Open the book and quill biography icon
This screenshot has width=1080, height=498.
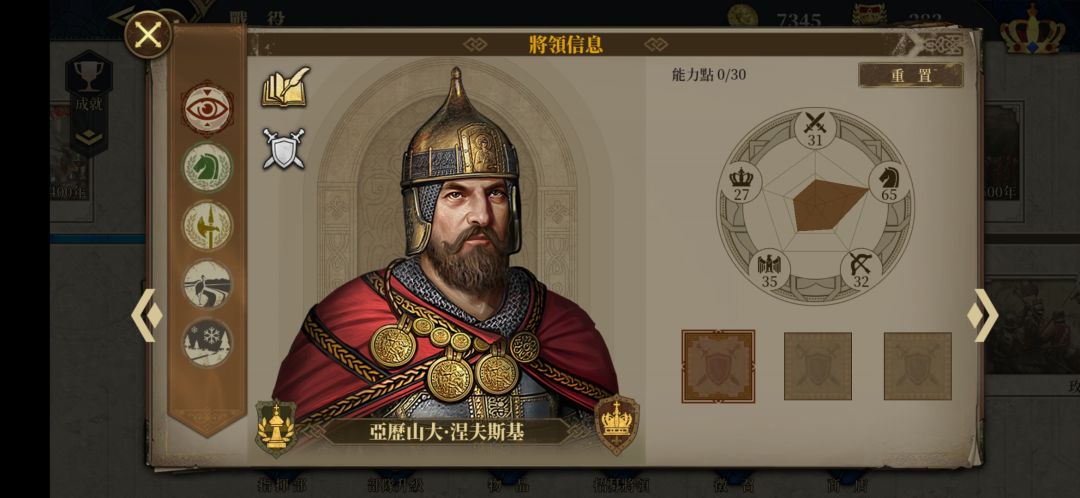pyautogui.click(x=285, y=87)
